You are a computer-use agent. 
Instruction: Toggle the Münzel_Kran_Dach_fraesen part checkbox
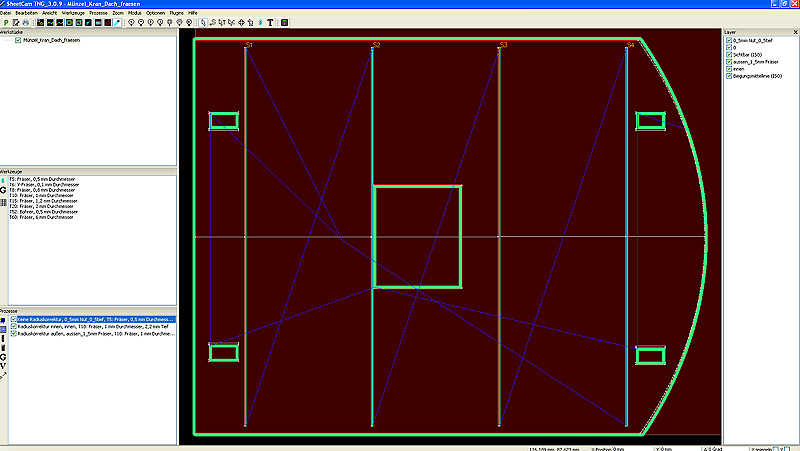[18, 40]
